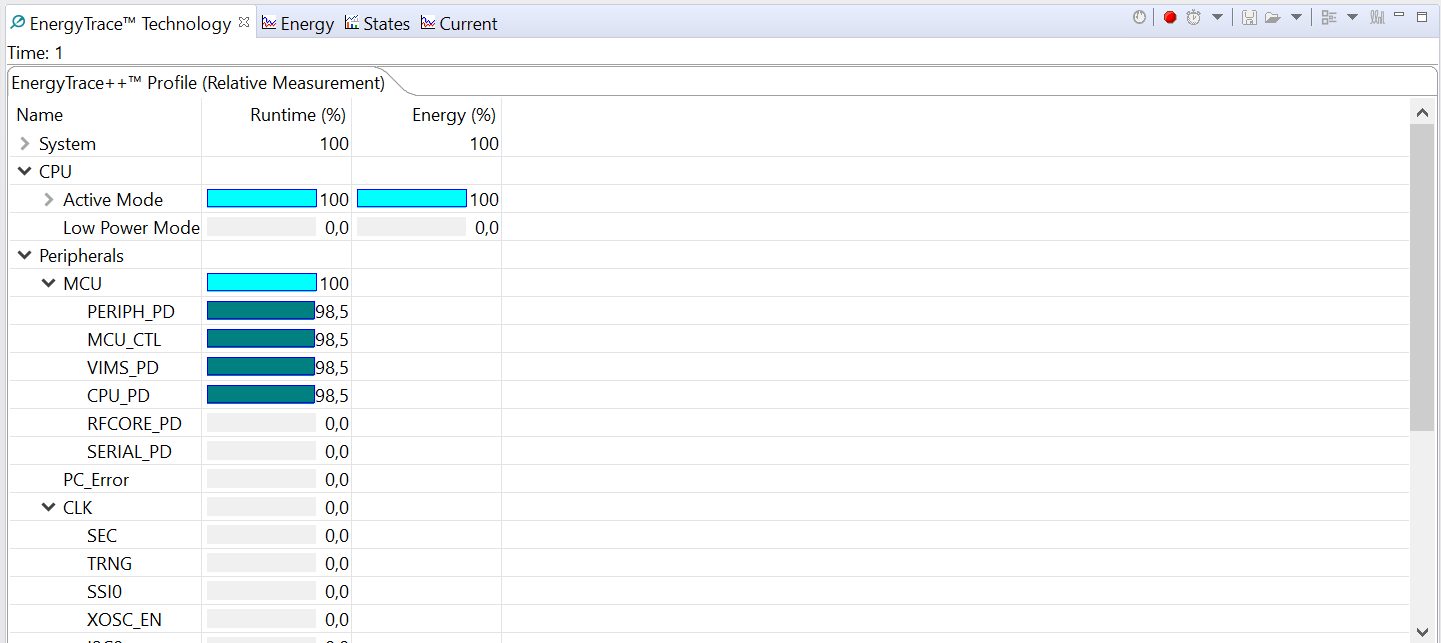This screenshot has height=643, width=1441.
Task: Select the EnergyTrace Technology tab
Action: pyautogui.click(x=129, y=23)
